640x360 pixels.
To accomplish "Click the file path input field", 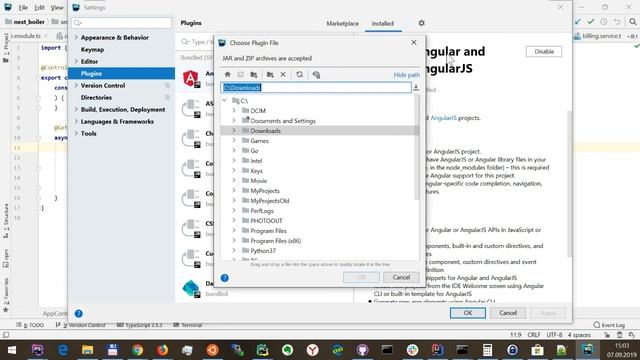I will (x=316, y=87).
